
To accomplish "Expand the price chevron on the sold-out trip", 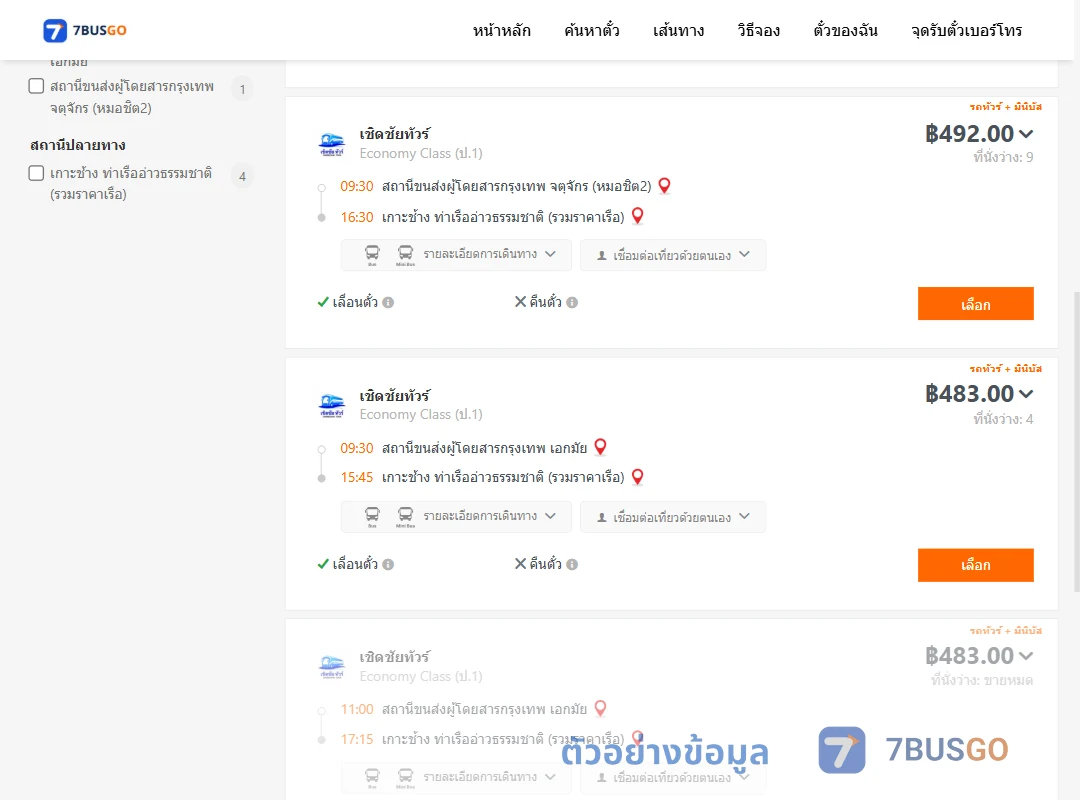I will (x=1026, y=656).
